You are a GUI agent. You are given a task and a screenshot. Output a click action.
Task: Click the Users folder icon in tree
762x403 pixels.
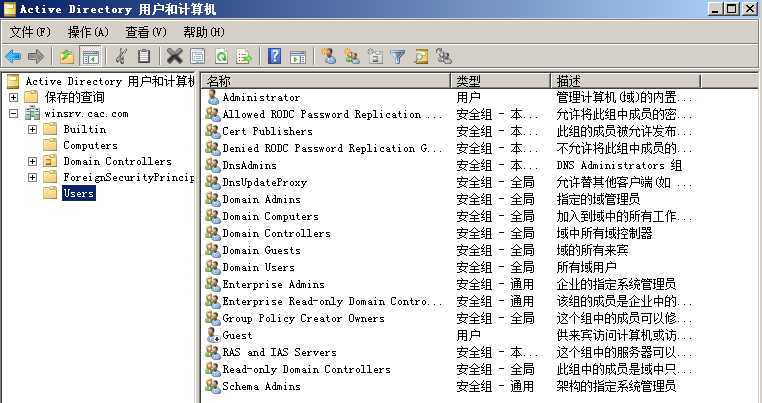point(50,193)
